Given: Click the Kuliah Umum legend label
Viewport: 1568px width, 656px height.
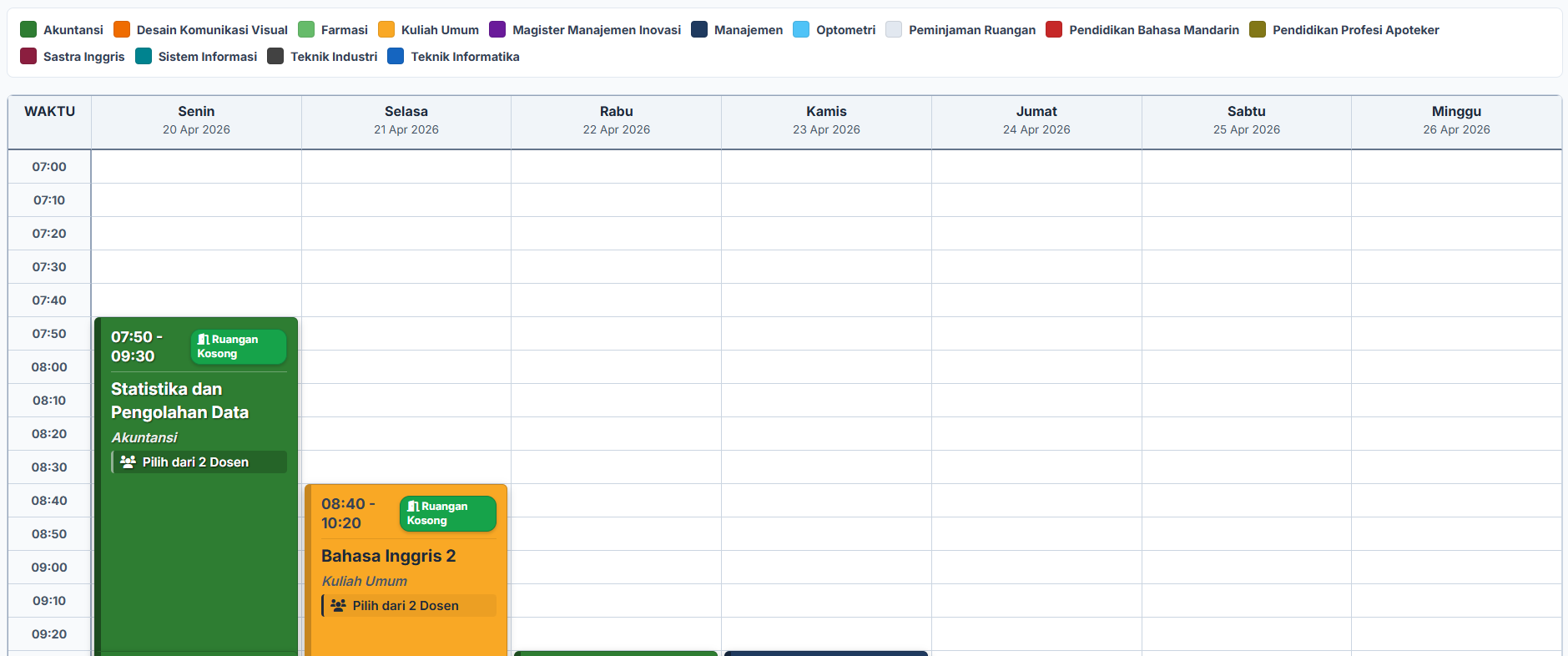Looking at the screenshot, I should coord(440,30).
